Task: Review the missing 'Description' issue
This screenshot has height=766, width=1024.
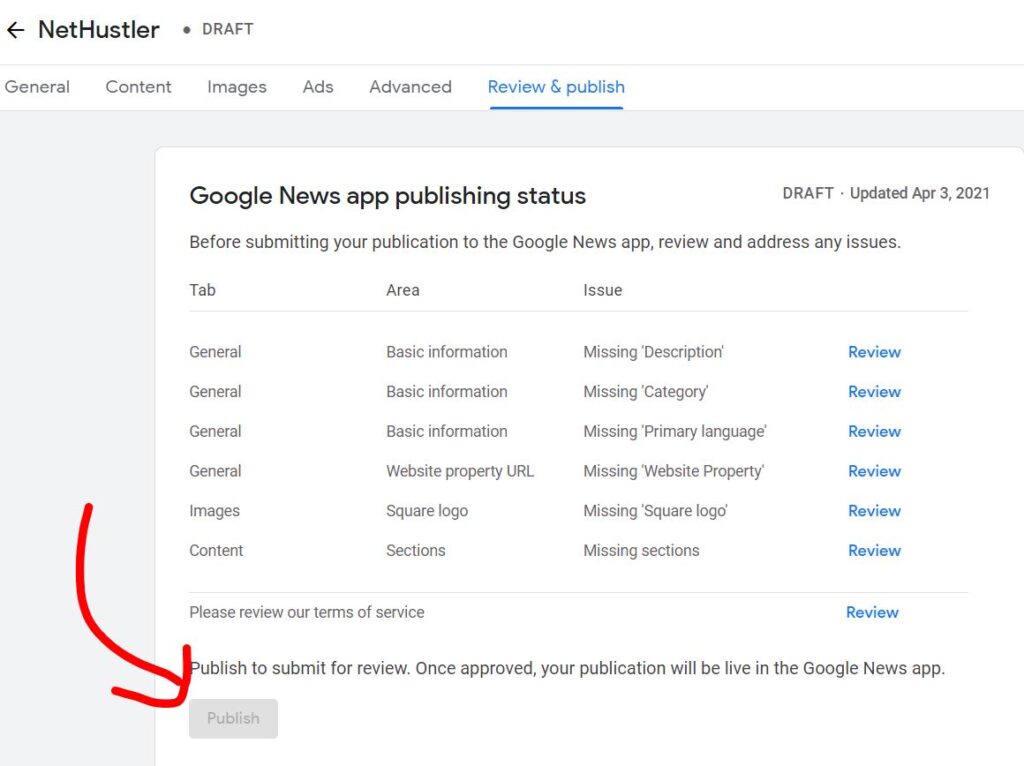Action: tap(874, 352)
